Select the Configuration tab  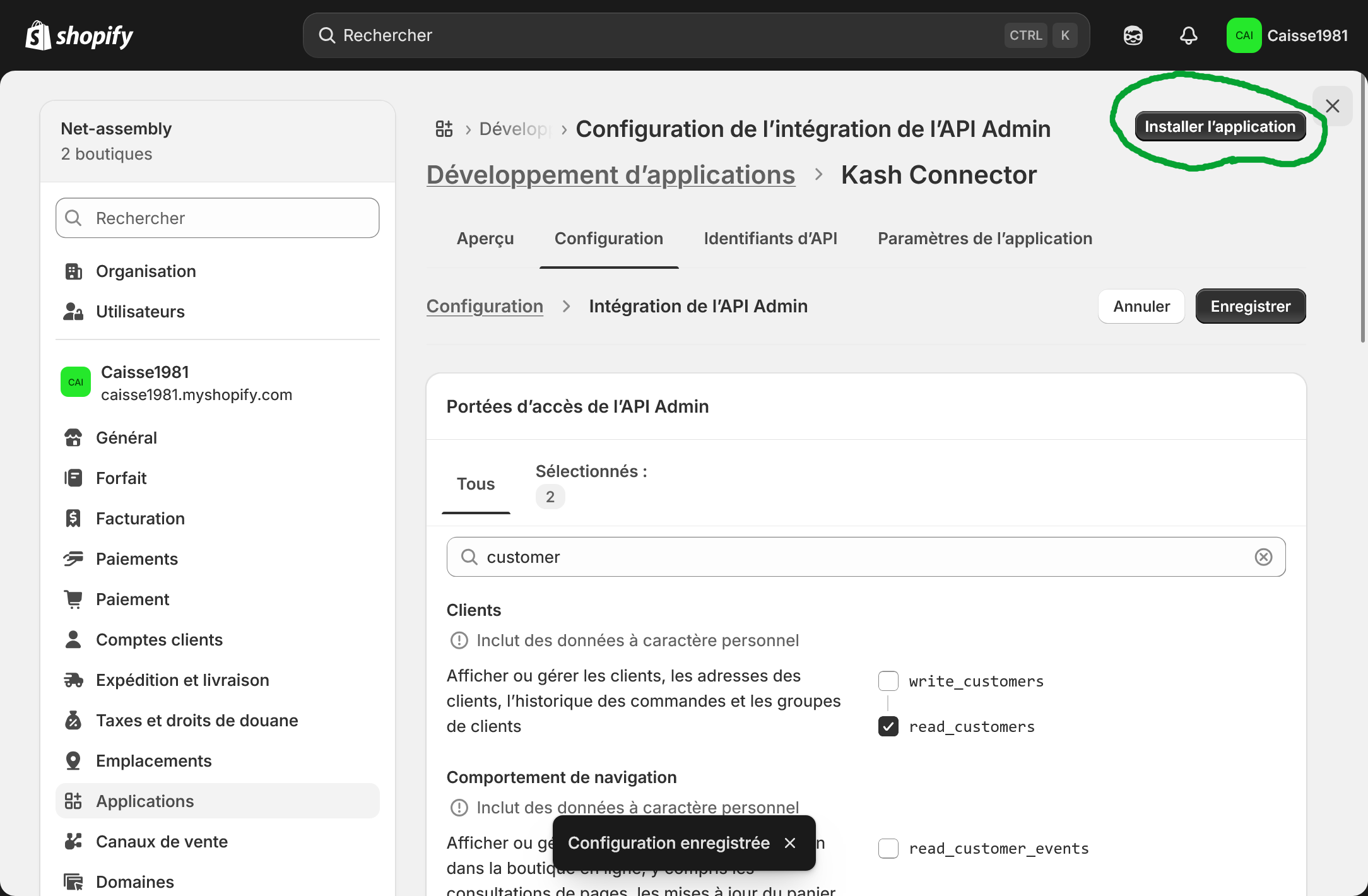point(608,239)
